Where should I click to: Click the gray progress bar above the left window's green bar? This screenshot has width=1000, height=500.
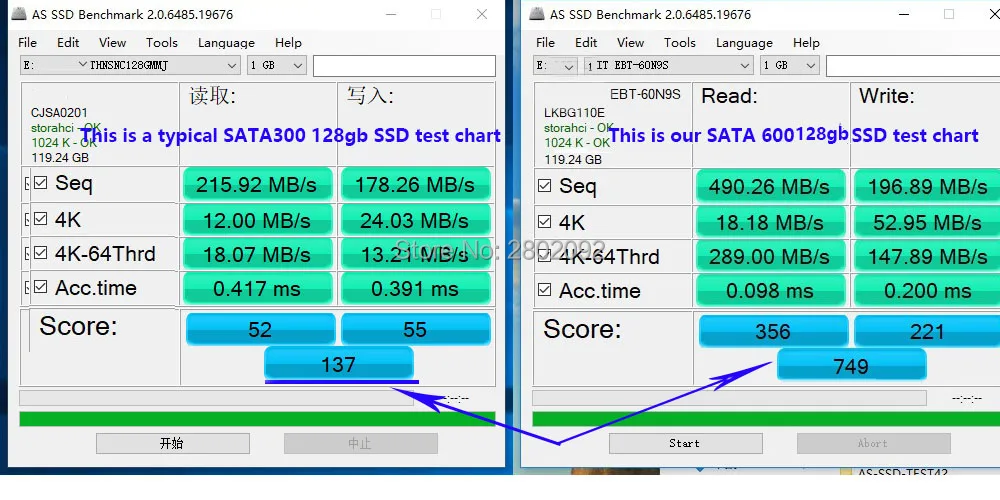pos(216,398)
